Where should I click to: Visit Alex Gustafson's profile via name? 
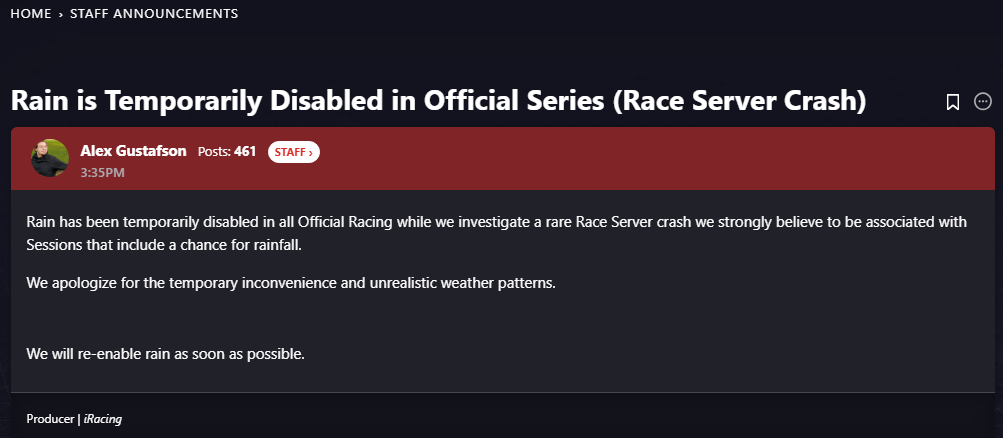(x=133, y=151)
